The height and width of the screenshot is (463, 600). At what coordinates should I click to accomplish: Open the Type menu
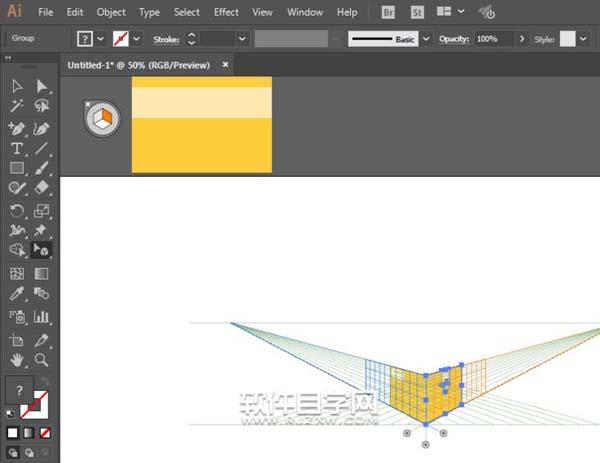click(149, 12)
